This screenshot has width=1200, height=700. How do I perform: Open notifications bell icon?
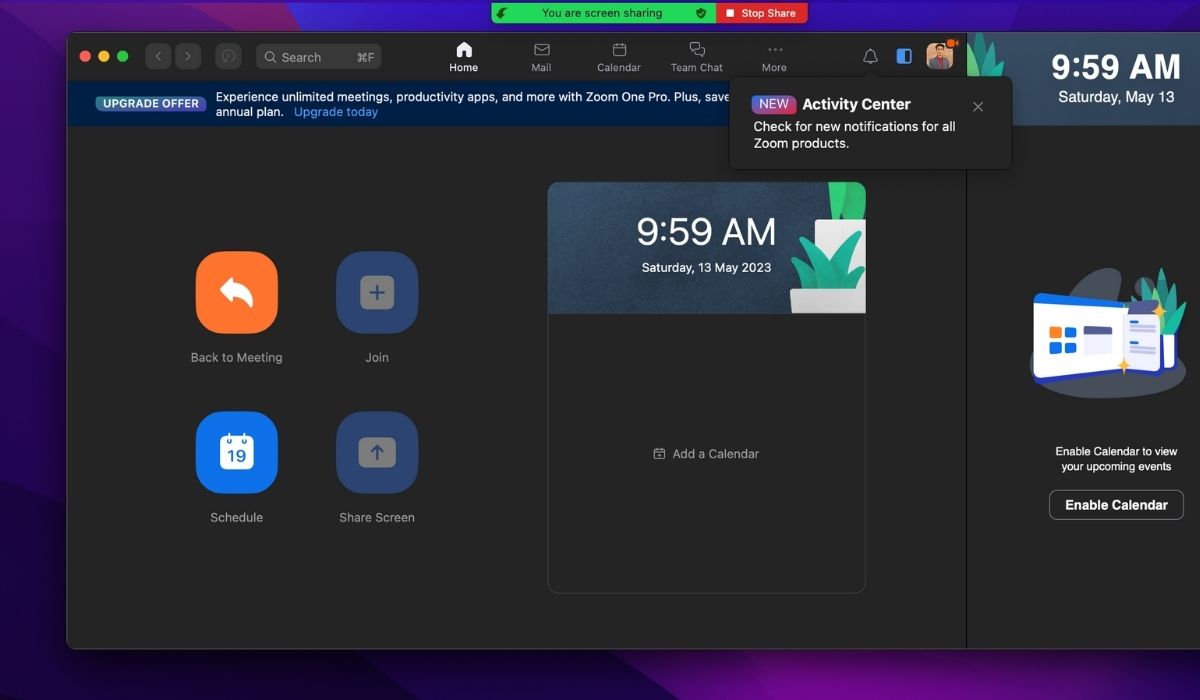(870, 57)
